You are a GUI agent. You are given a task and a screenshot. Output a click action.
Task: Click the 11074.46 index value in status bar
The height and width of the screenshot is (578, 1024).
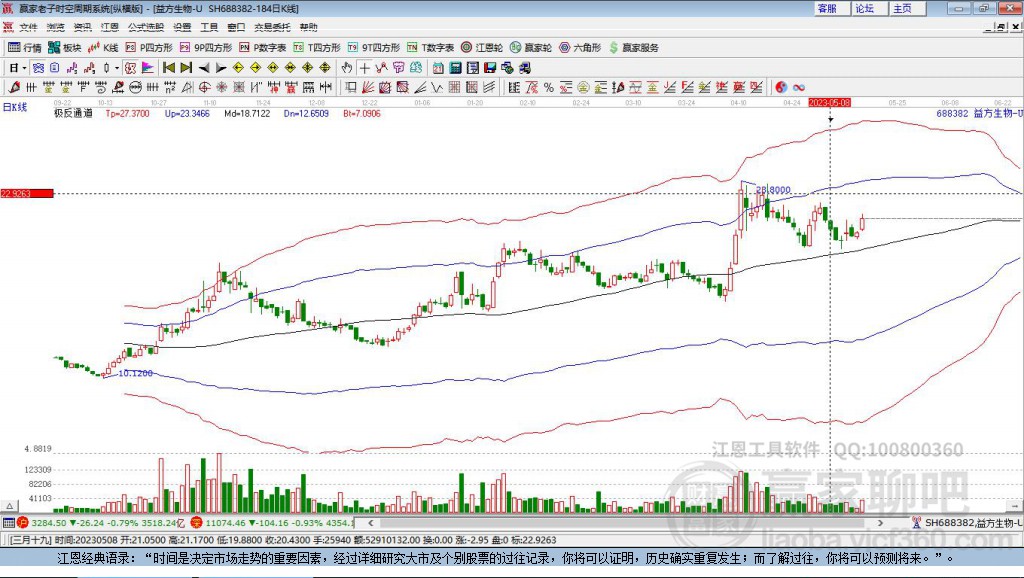tap(225, 522)
